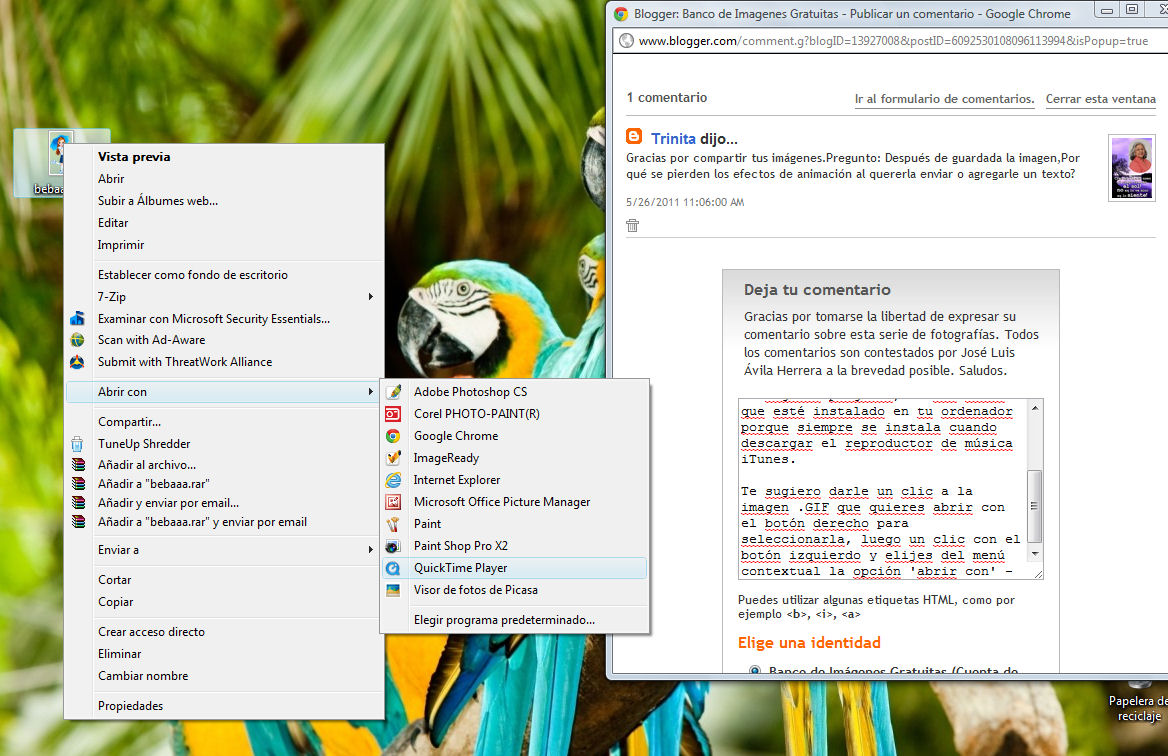
Task: Click the comment box scrollbar thumb
Action: pyautogui.click(x=1035, y=506)
